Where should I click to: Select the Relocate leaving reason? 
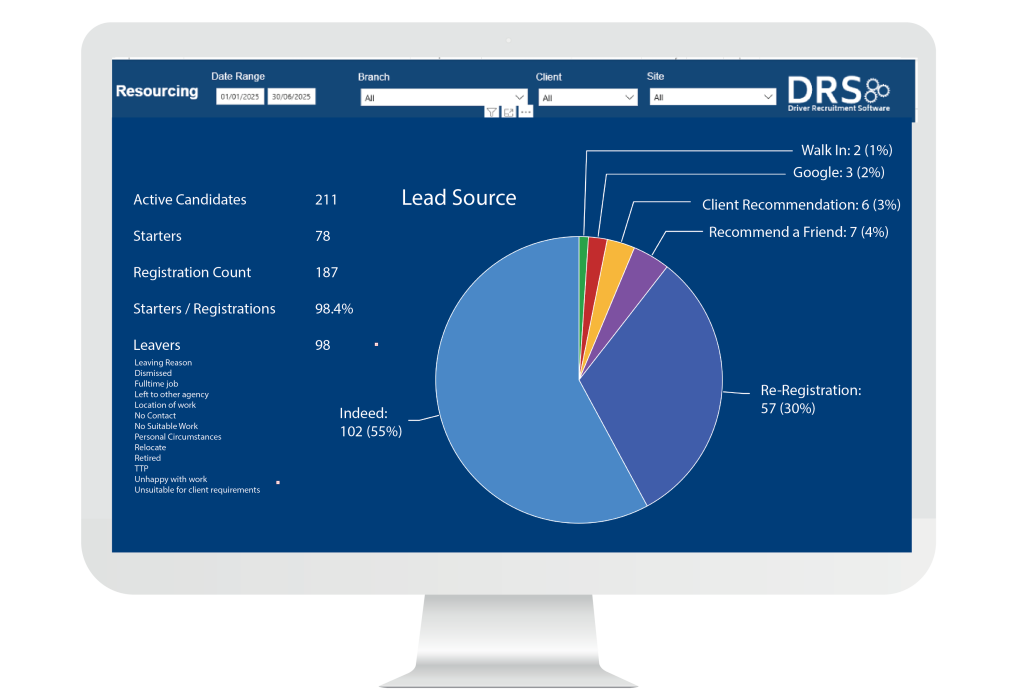[x=150, y=447]
